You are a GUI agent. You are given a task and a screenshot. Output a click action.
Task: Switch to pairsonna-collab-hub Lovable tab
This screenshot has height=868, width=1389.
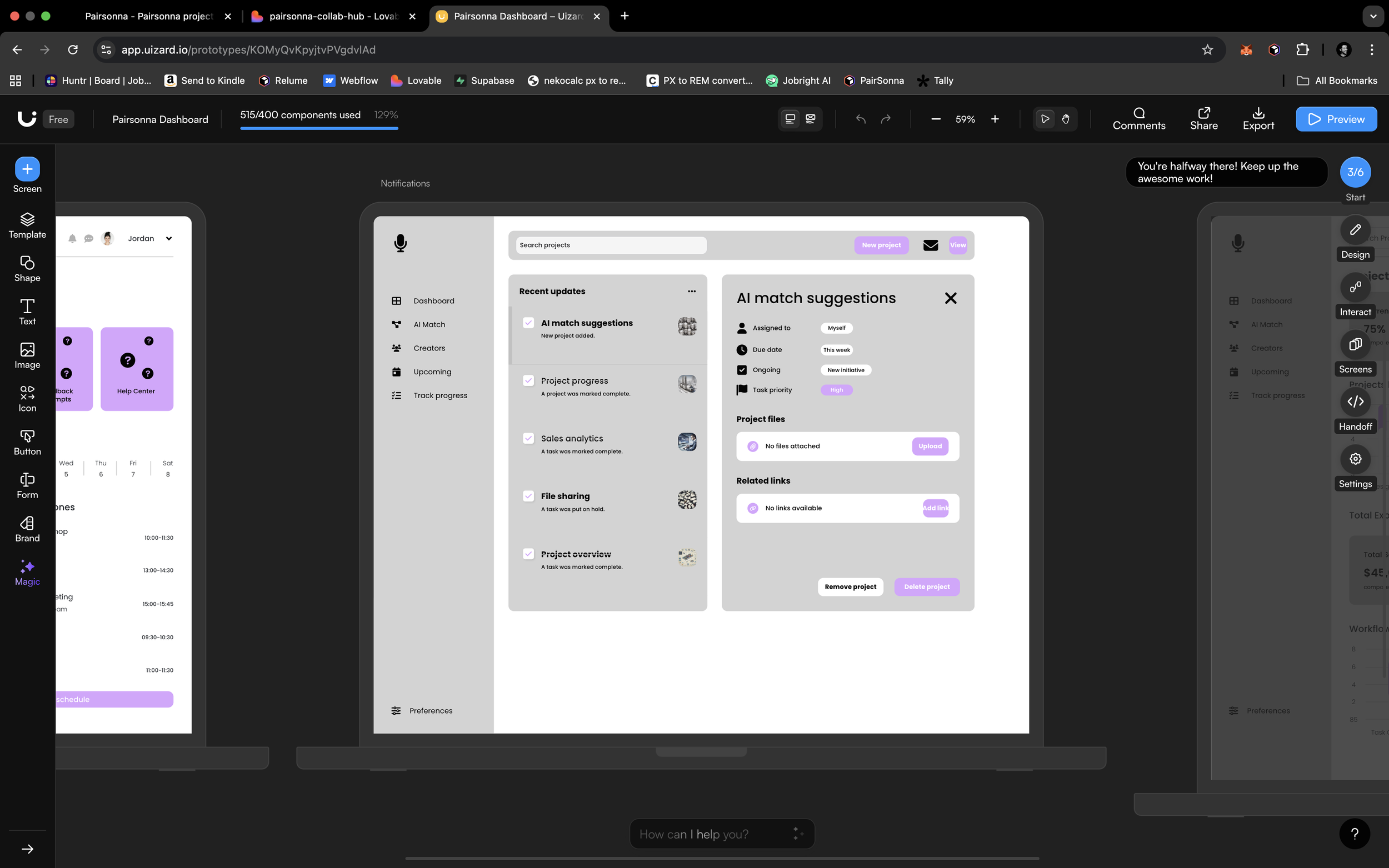pos(333,16)
